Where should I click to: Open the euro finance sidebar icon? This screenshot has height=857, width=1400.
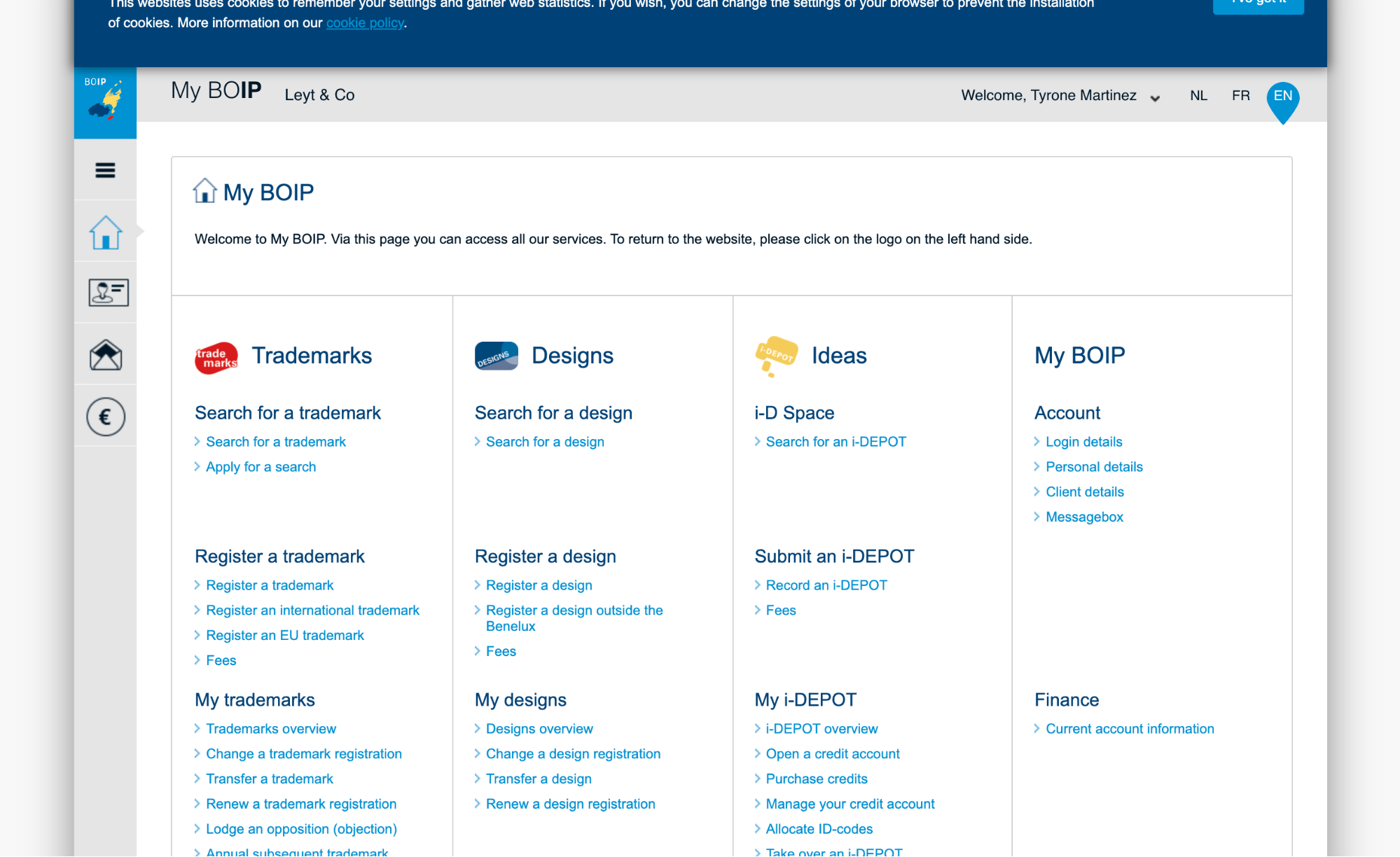[106, 417]
